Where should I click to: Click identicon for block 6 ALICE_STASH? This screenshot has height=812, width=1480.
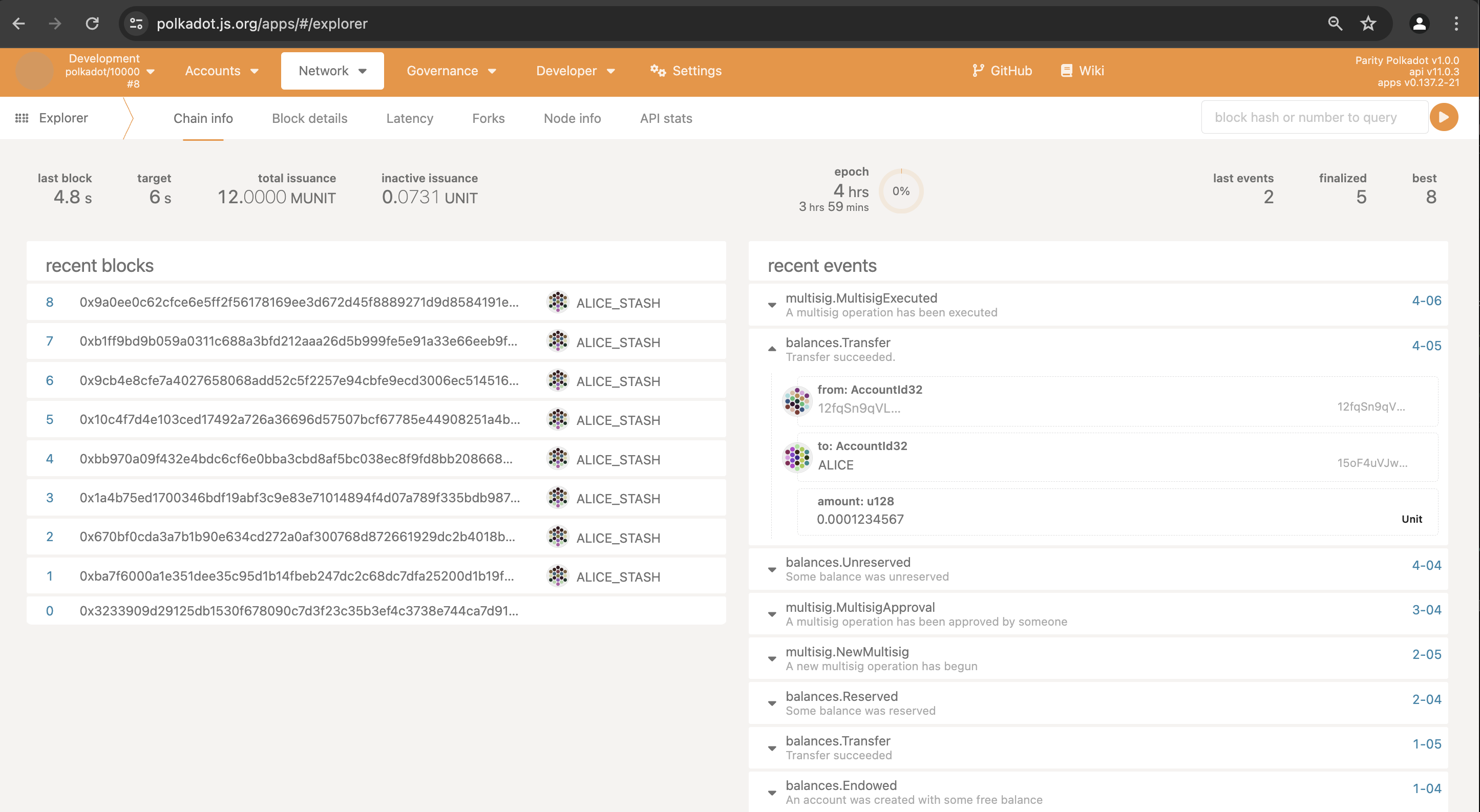[x=557, y=380]
